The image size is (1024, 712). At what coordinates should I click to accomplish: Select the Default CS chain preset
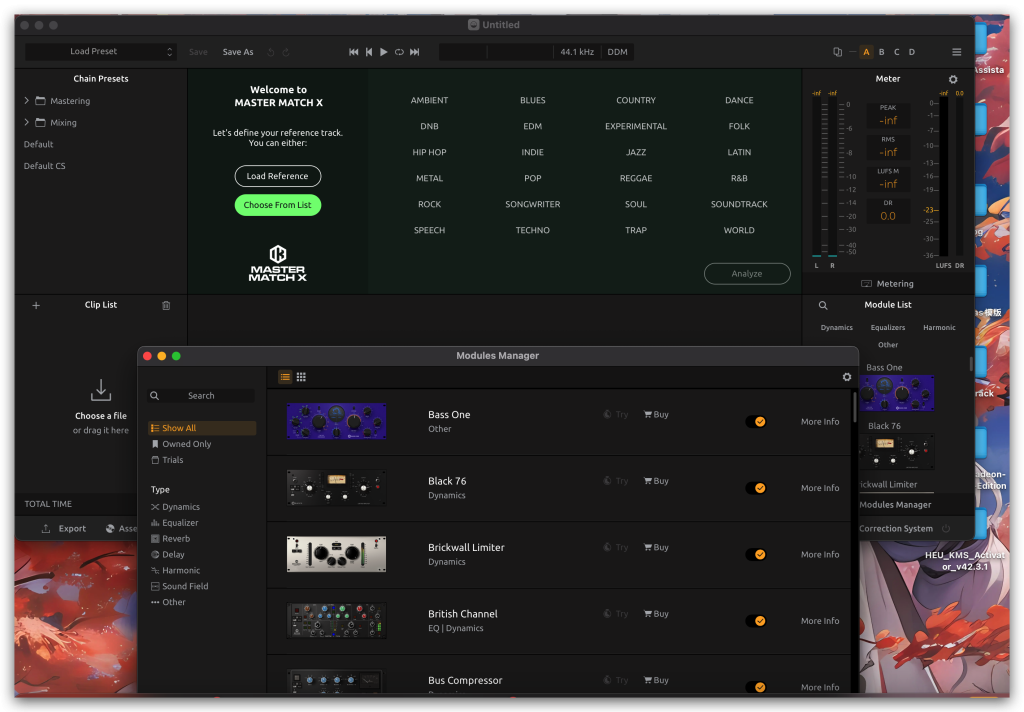(x=44, y=166)
